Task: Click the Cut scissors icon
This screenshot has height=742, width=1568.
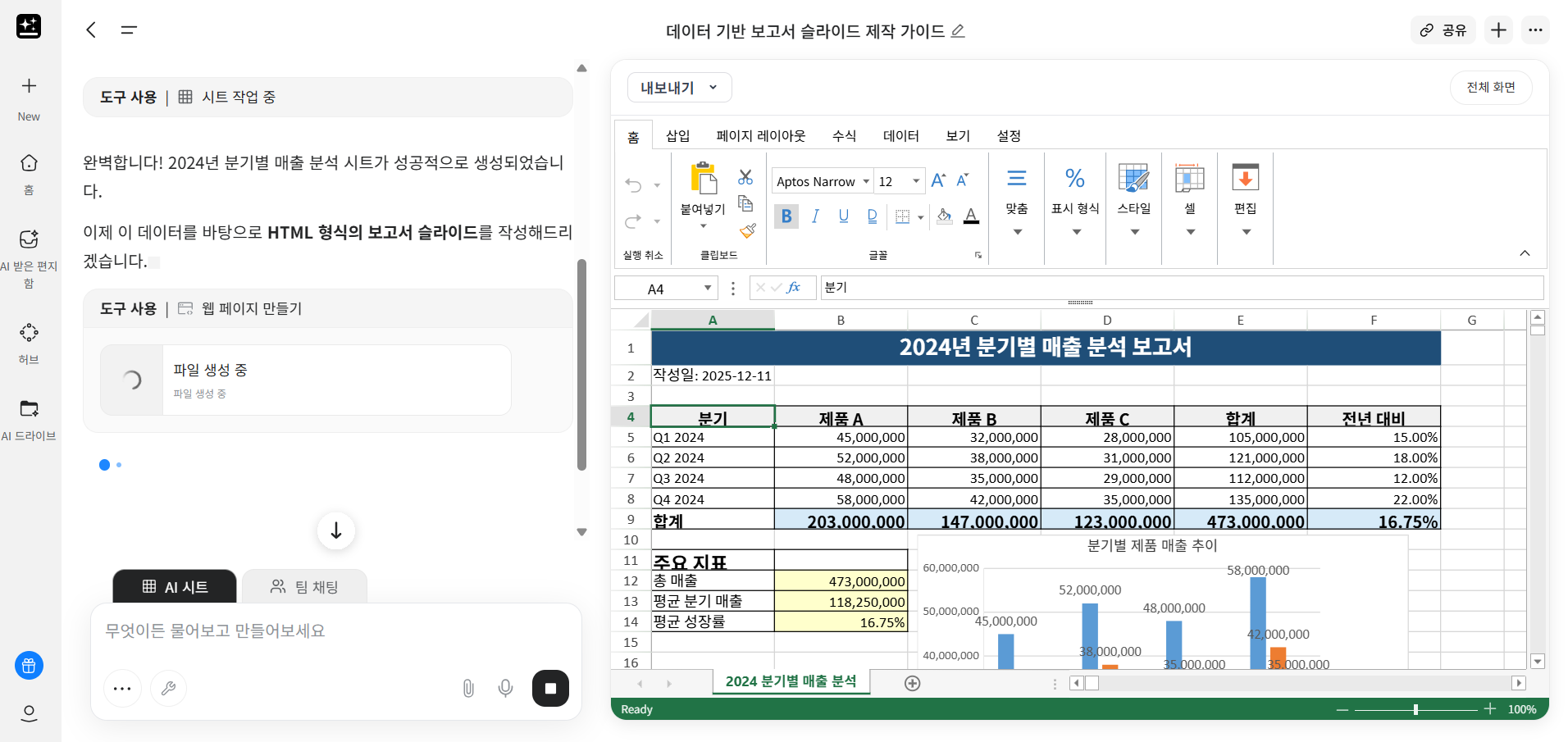Action: point(745,177)
